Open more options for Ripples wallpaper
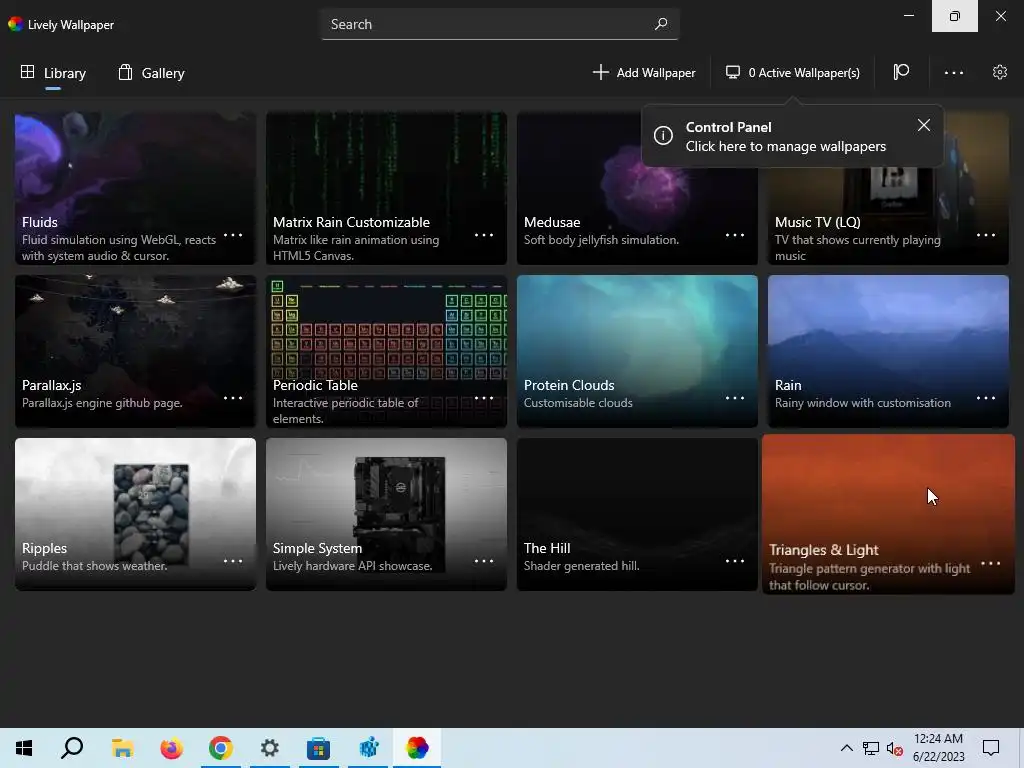1024x768 pixels. [x=232, y=561]
